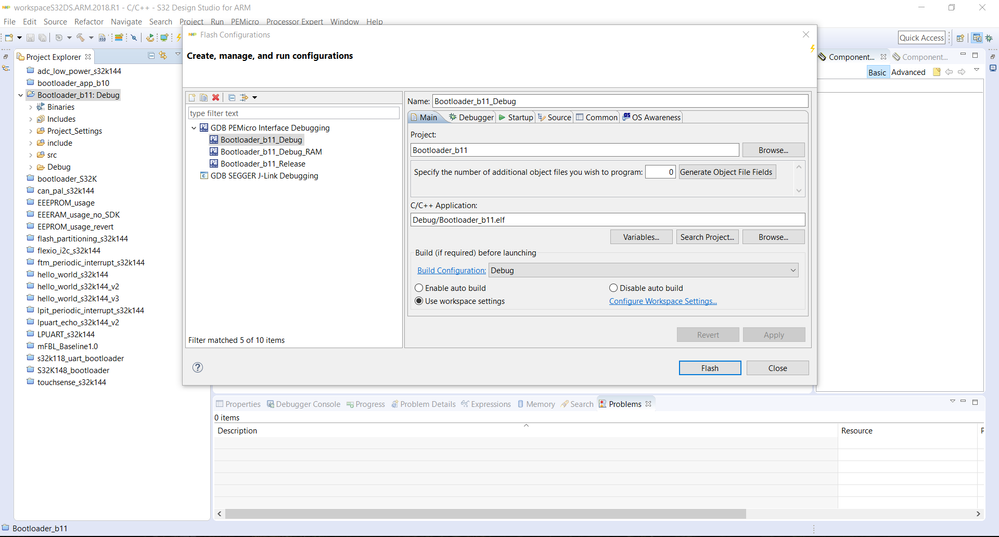This screenshot has width=999, height=537.
Task: Click Duplicate launch configuration icon
Action: point(203,97)
